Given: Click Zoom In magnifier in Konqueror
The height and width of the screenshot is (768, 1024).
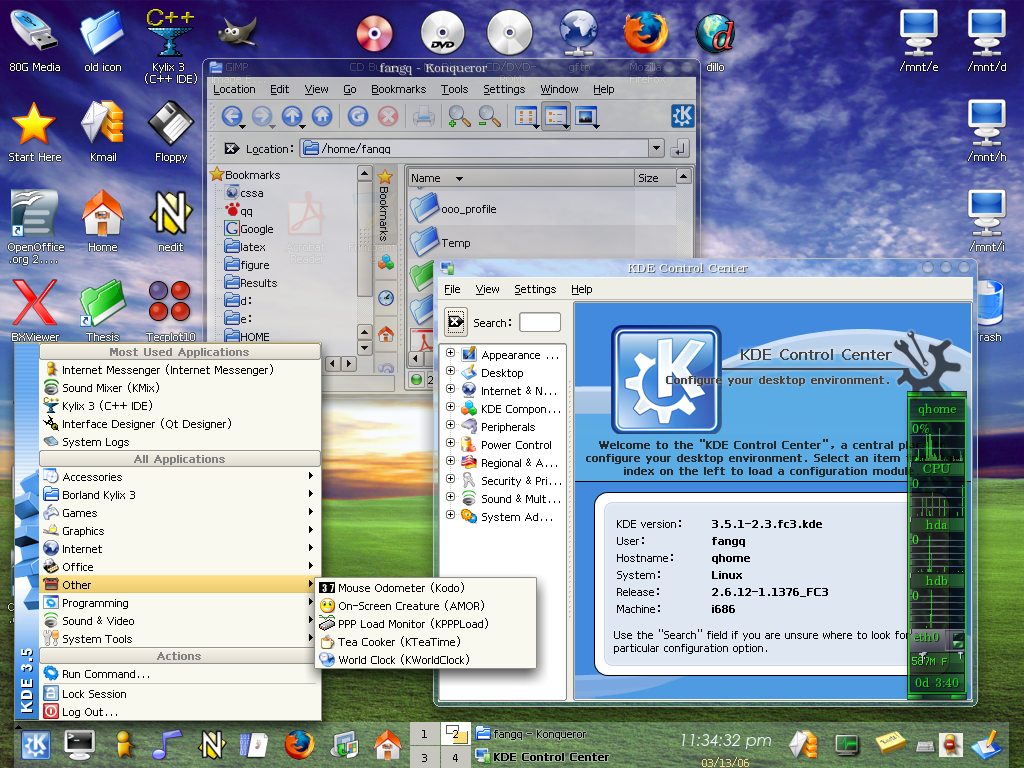Looking at the screenshot, I should click(x=459, y=116).
